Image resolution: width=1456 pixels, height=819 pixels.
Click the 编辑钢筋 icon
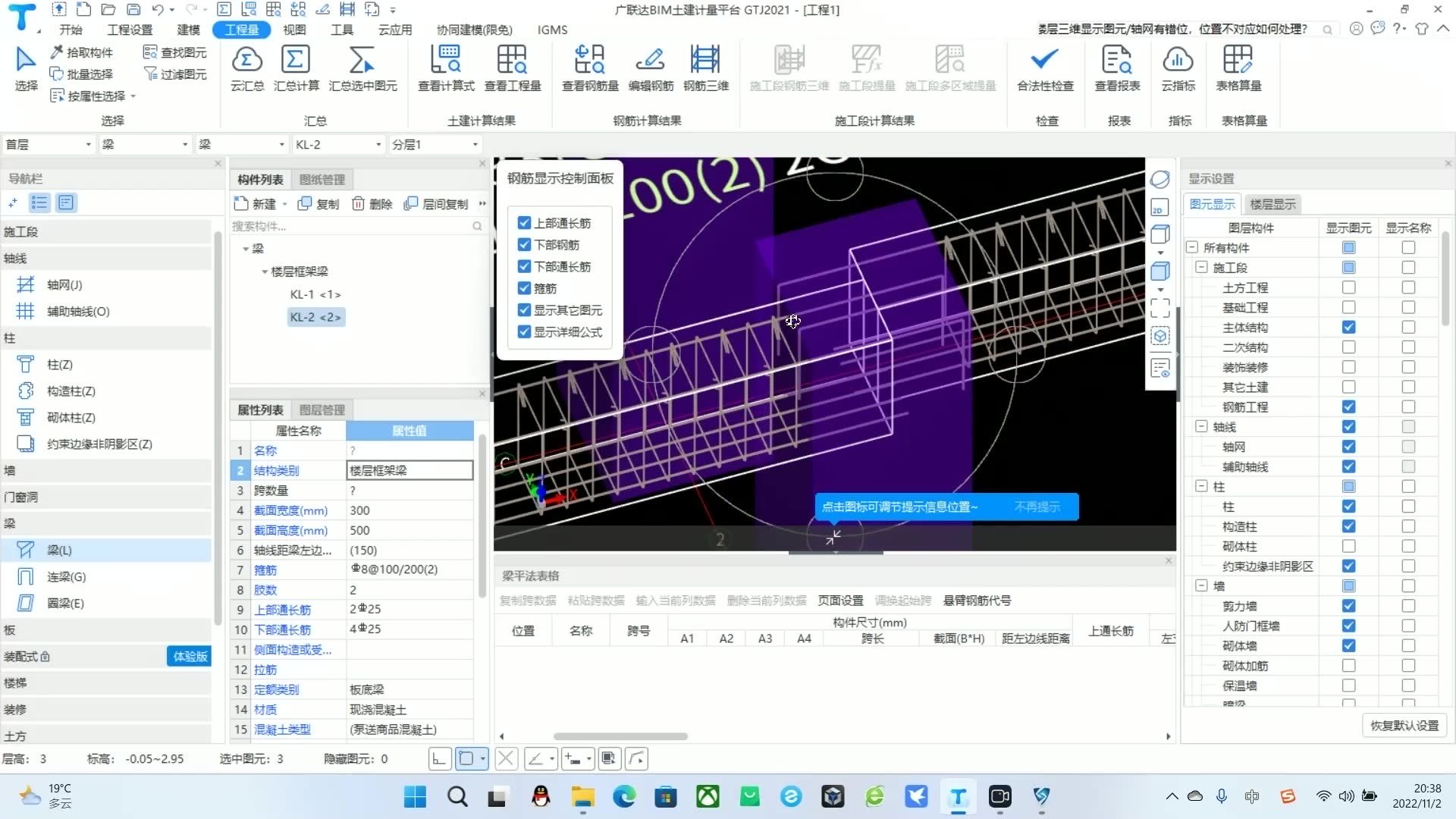coord(650,60)
